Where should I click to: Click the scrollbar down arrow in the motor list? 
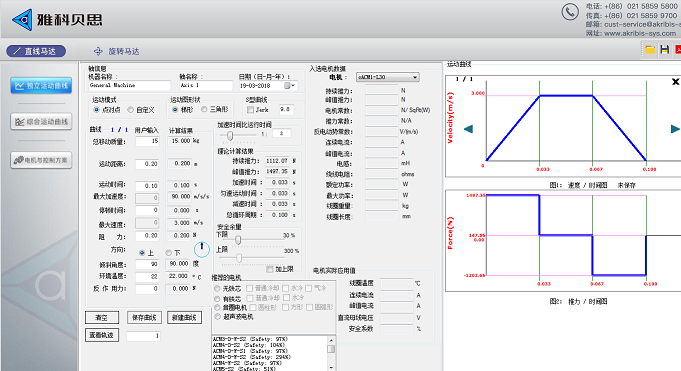click(331, 368)
